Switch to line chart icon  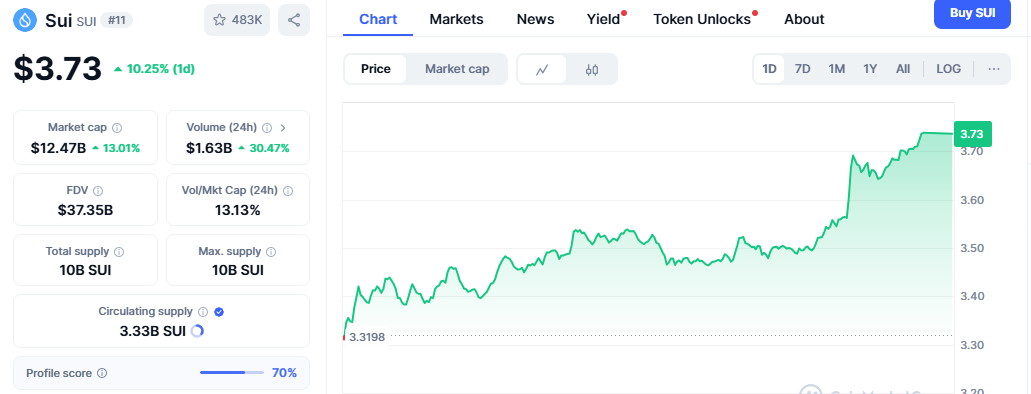pos(542,69)
